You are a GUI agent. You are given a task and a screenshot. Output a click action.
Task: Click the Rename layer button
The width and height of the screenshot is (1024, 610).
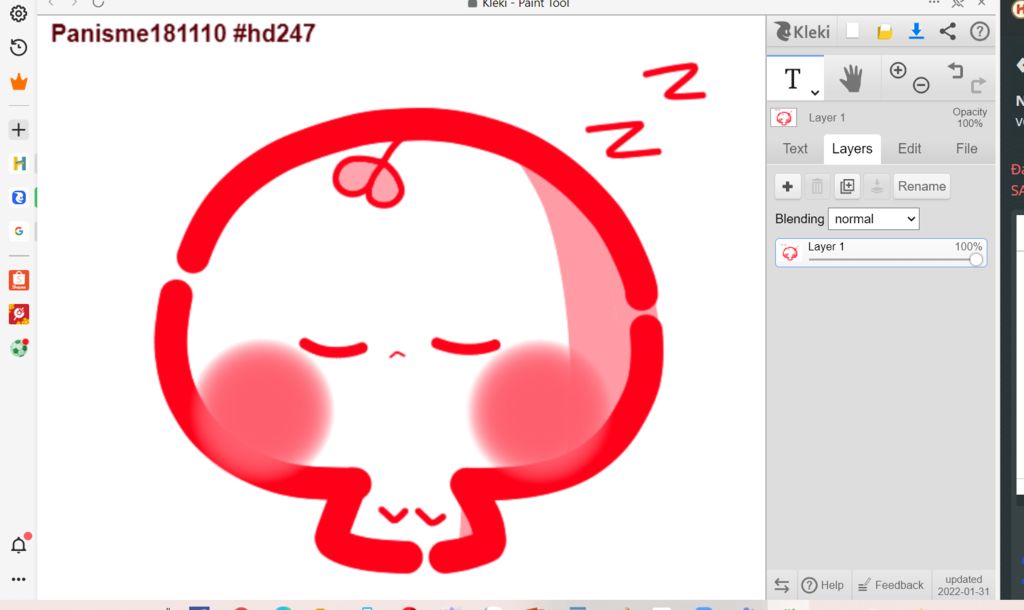921,186
